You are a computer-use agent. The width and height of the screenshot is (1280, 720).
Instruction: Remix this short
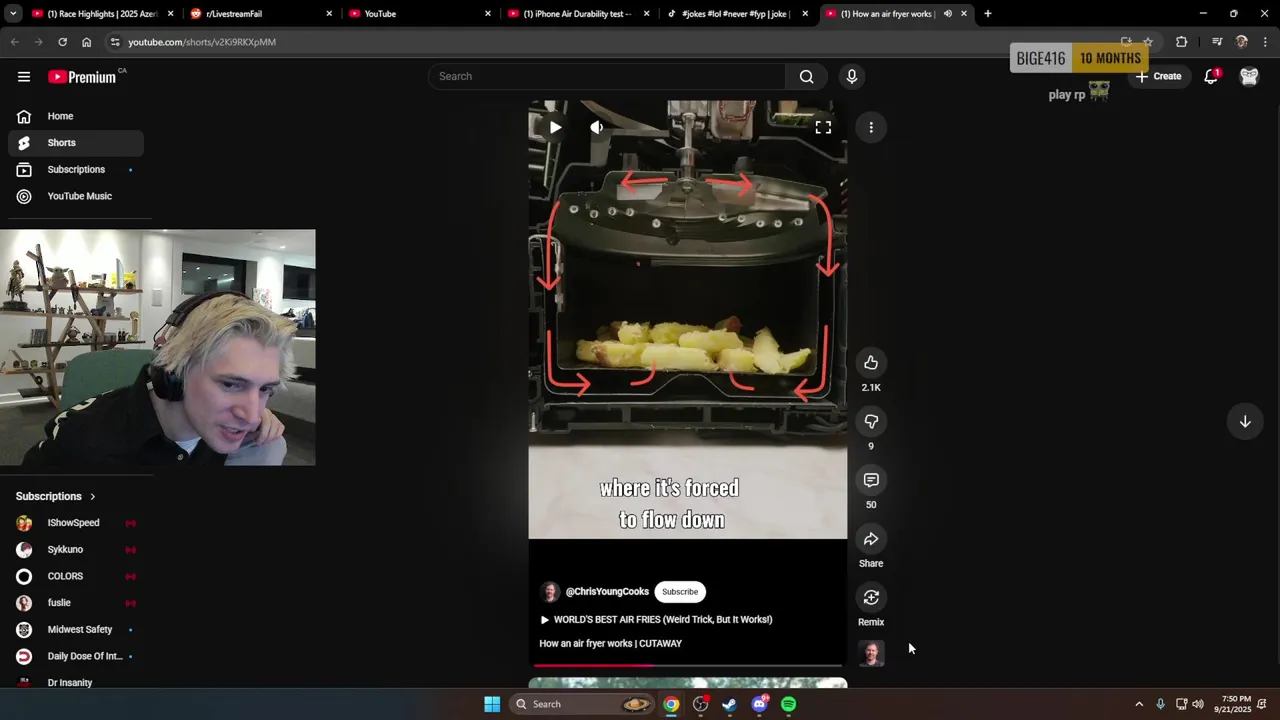pyautogui.click(x=871, y=598)
